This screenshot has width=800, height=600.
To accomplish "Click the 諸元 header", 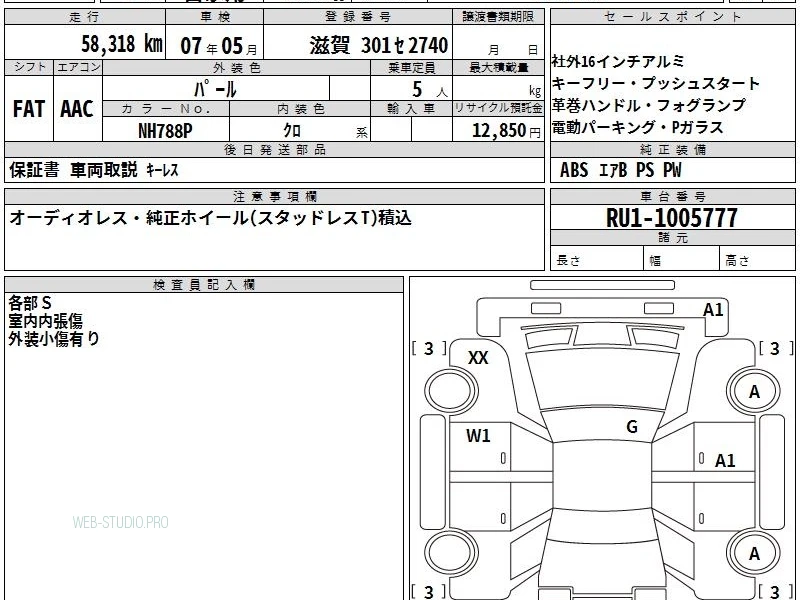I will tap(672, 238).
